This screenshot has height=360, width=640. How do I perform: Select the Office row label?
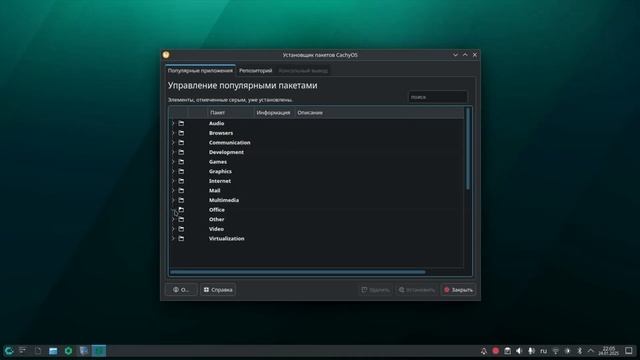[x=217, y=210]
